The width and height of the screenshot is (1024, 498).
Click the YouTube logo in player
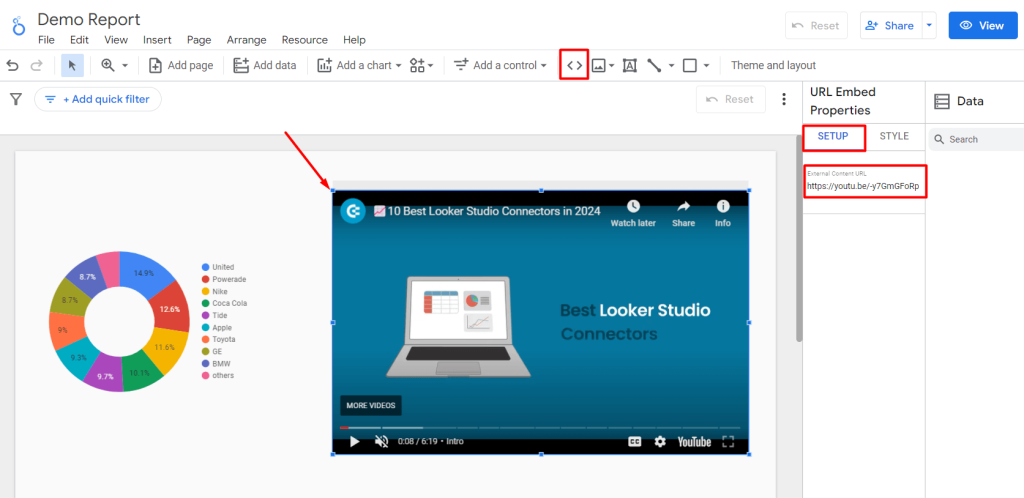694,442
